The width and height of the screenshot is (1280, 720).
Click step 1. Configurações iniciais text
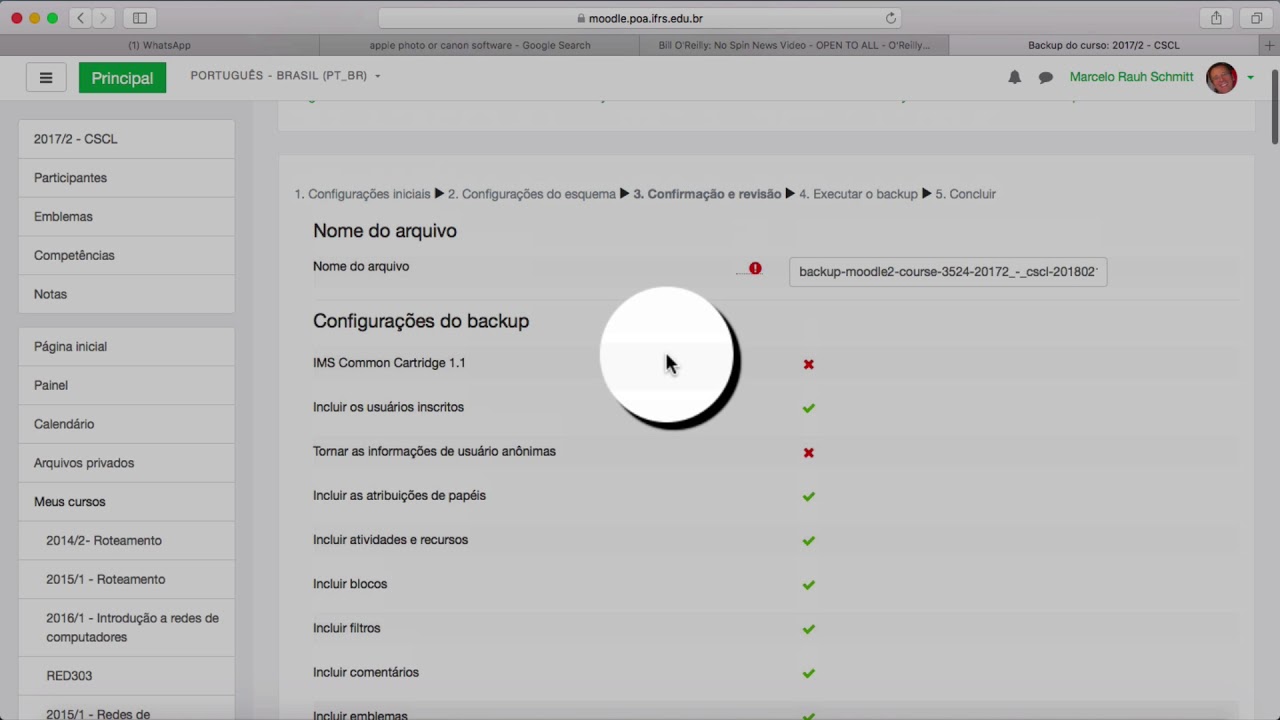[x=362, y=194]
